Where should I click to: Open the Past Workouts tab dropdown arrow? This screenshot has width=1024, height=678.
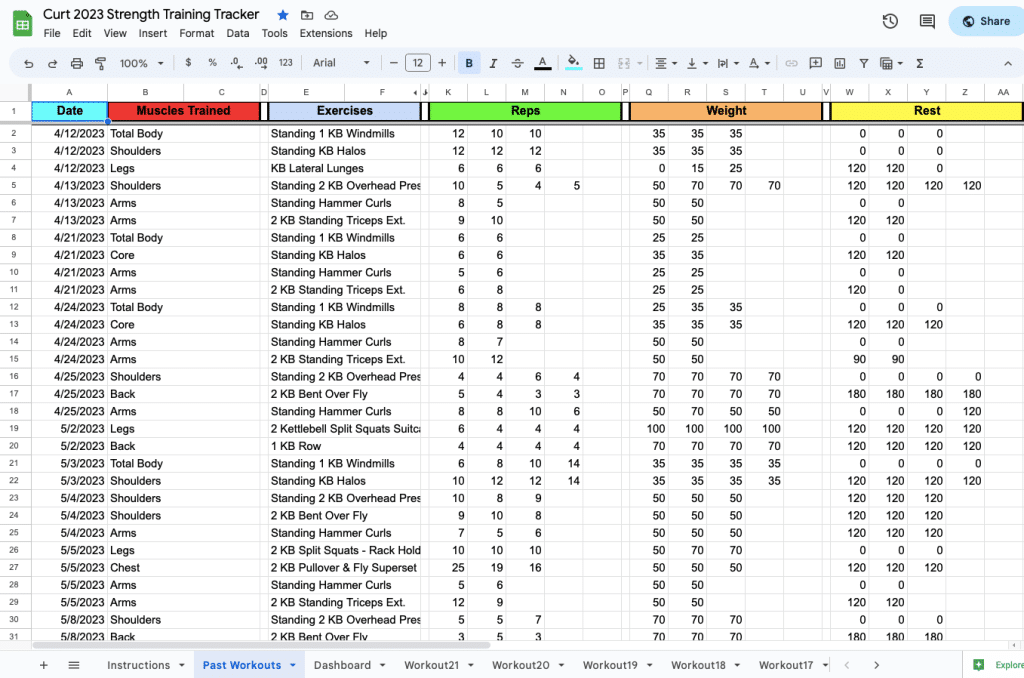293,665
